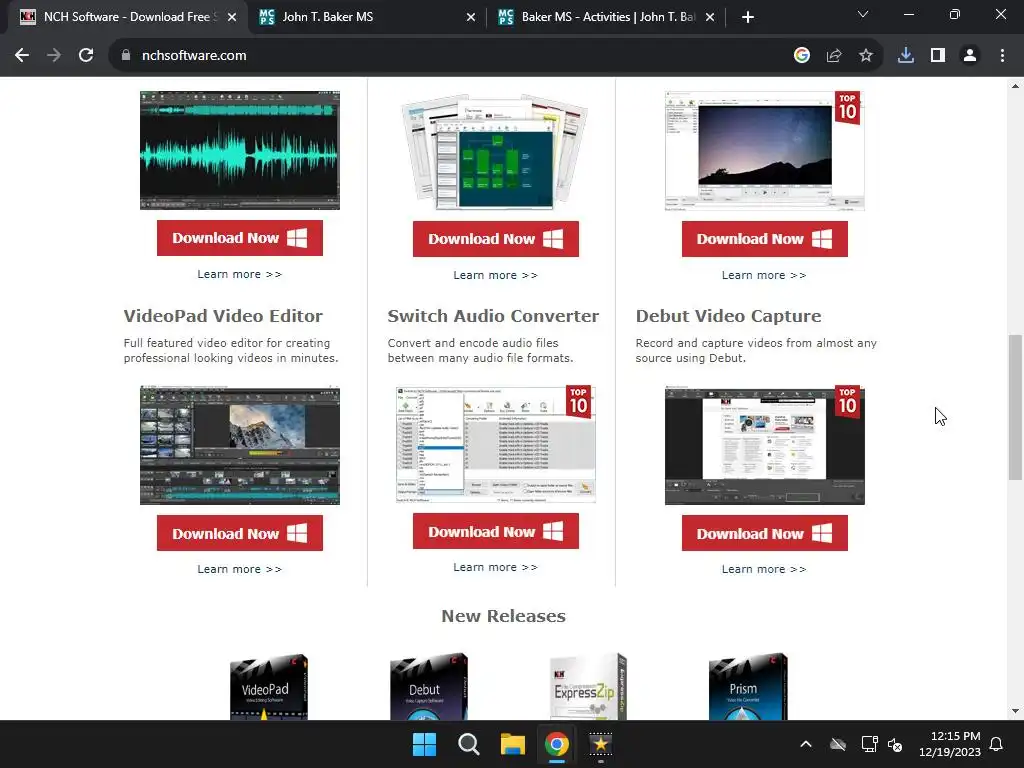The width and height of the screenshot is (1024, 768).
Task: Click Debut Video Capture heading
Action: (728, 316)
